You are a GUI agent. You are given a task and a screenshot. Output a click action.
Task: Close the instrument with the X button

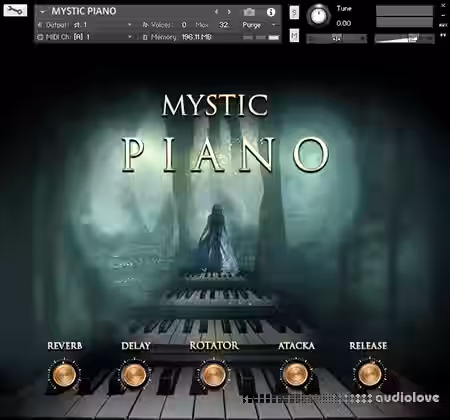[443, 5]
